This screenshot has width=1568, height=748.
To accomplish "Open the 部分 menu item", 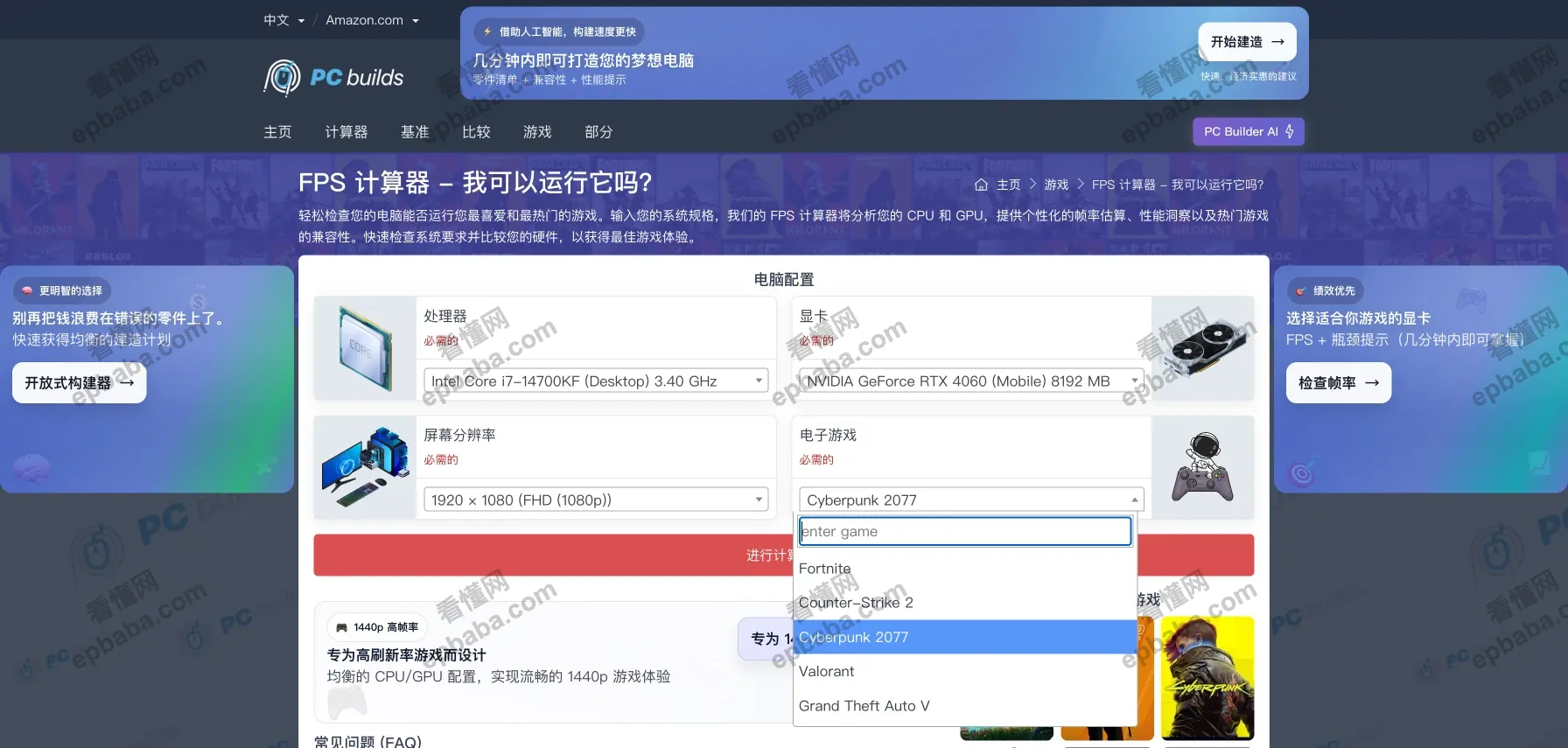I will tap(598, 132).
